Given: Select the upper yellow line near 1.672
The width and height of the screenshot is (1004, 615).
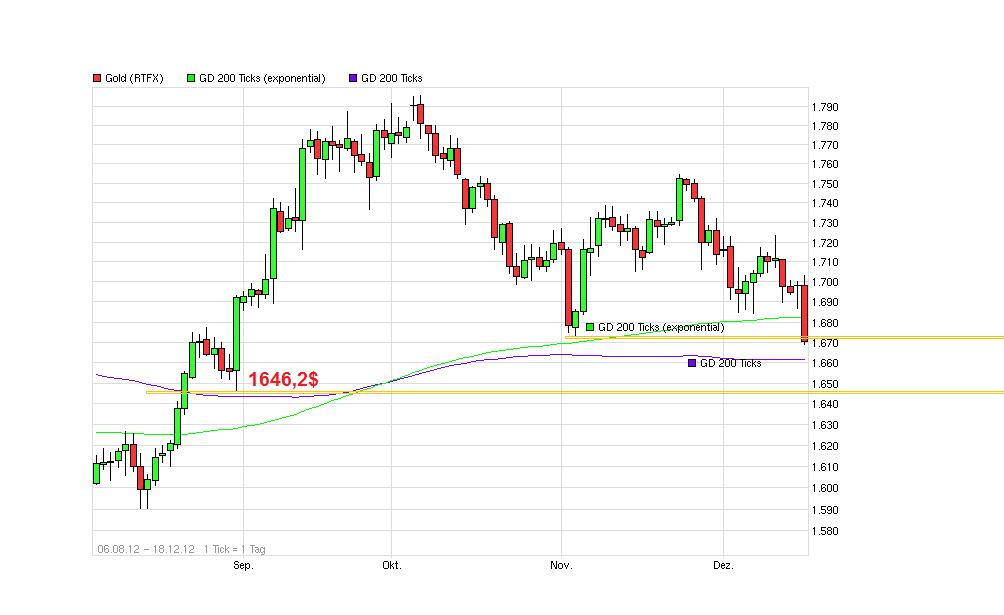Looking at the screenshot, I should [900, 340].
